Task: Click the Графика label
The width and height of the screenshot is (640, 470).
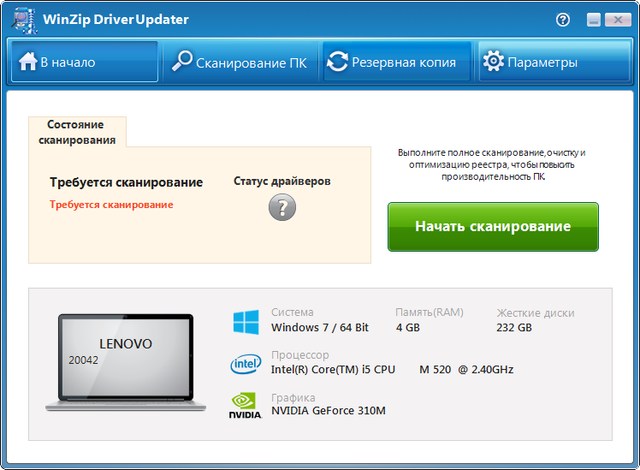Action: pyautogui.click(x=293, y=397)
